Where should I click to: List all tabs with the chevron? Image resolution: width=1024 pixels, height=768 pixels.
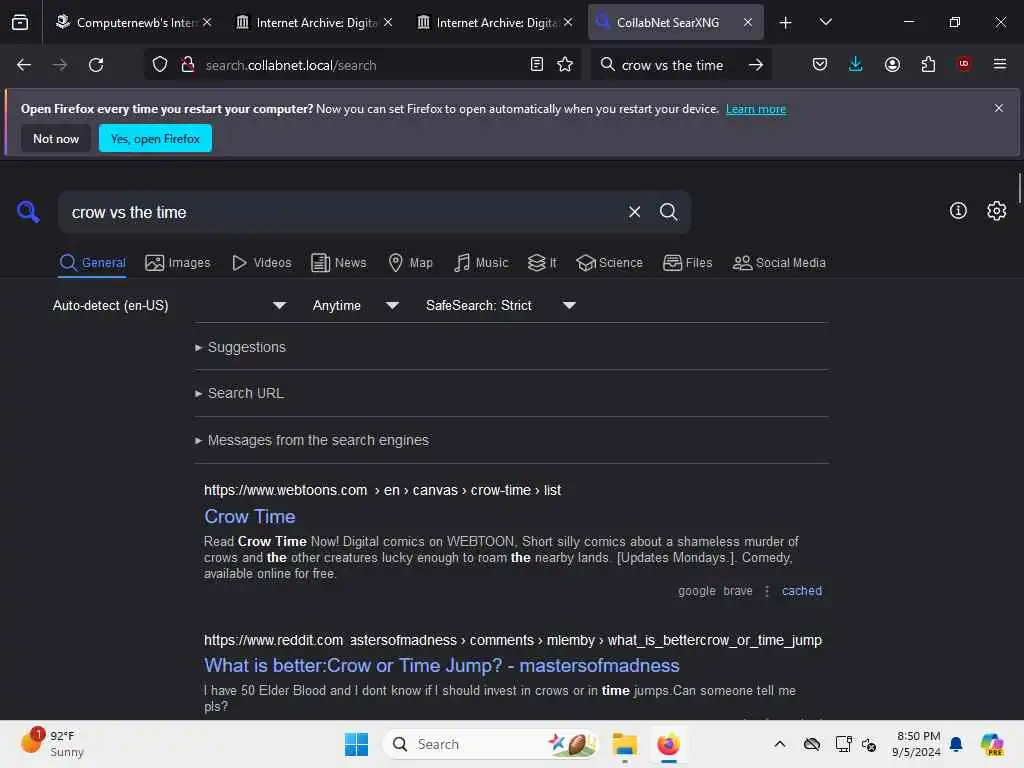[825, 22]
